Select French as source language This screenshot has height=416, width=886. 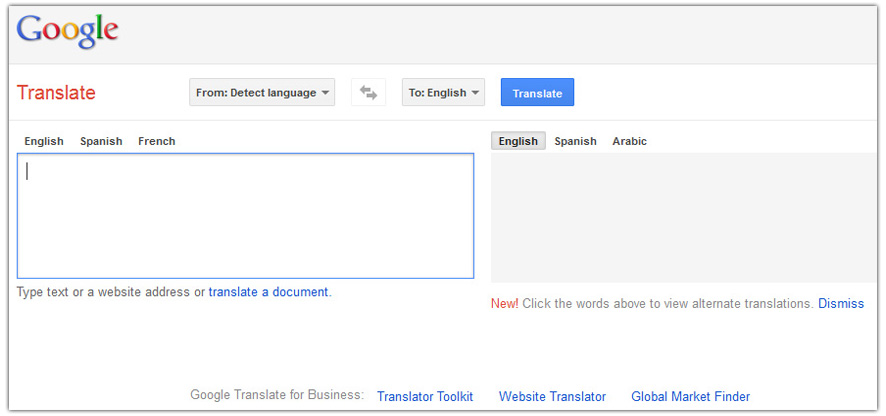[157, 141]
